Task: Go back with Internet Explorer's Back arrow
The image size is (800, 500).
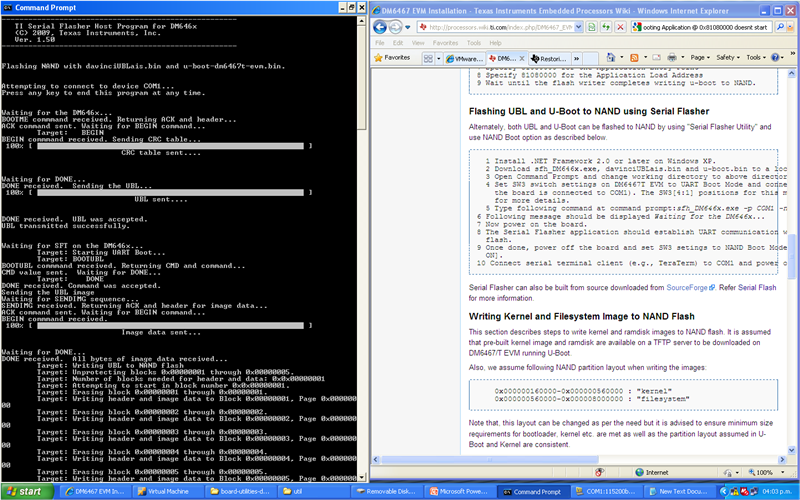Action: [x=380, y=27]
